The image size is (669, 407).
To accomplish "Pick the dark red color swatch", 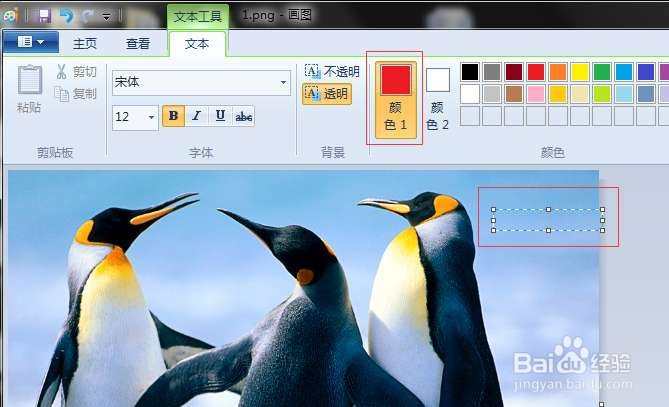I will pyautogui.click(x=514, y=72).
